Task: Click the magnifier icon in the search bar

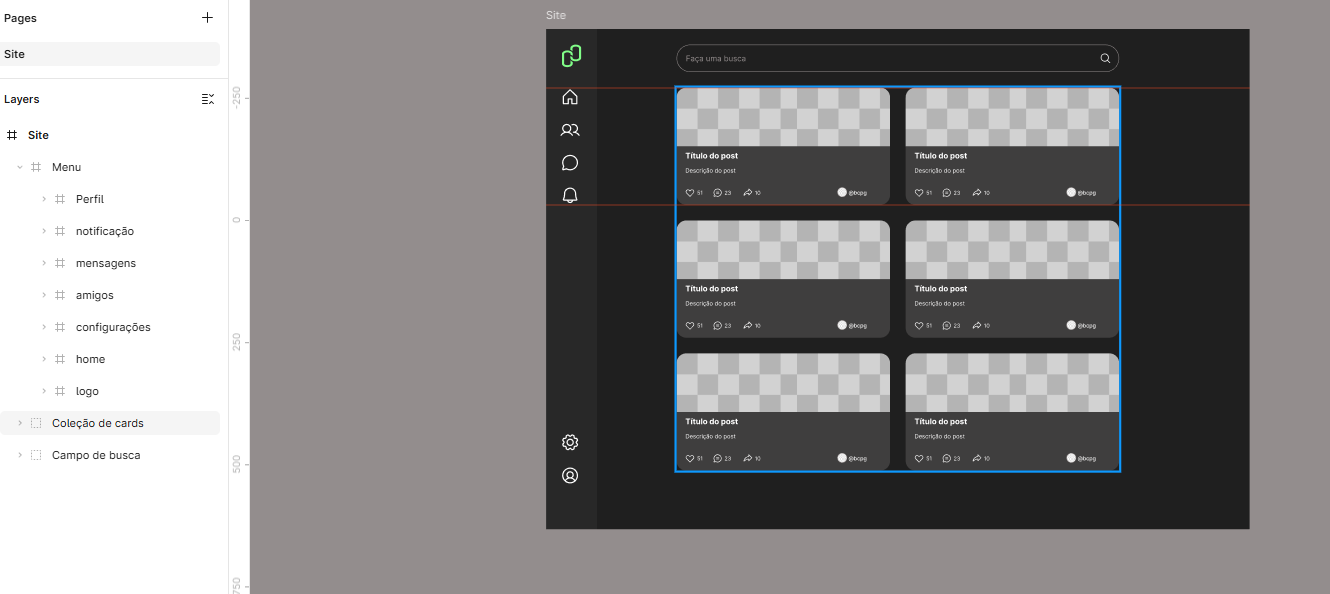Action: [1105, 58]
